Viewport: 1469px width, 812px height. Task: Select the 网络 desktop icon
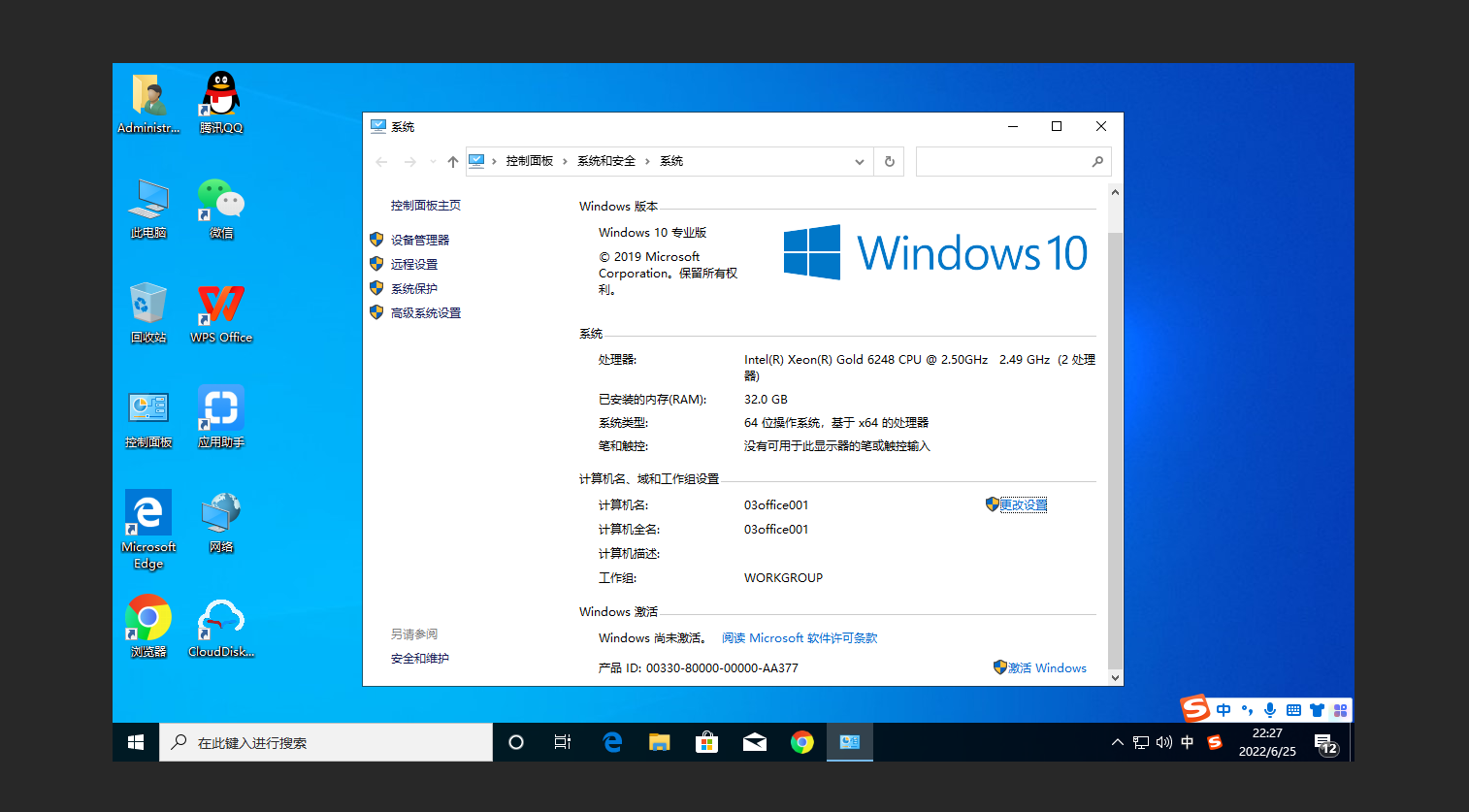click(221, 523)
